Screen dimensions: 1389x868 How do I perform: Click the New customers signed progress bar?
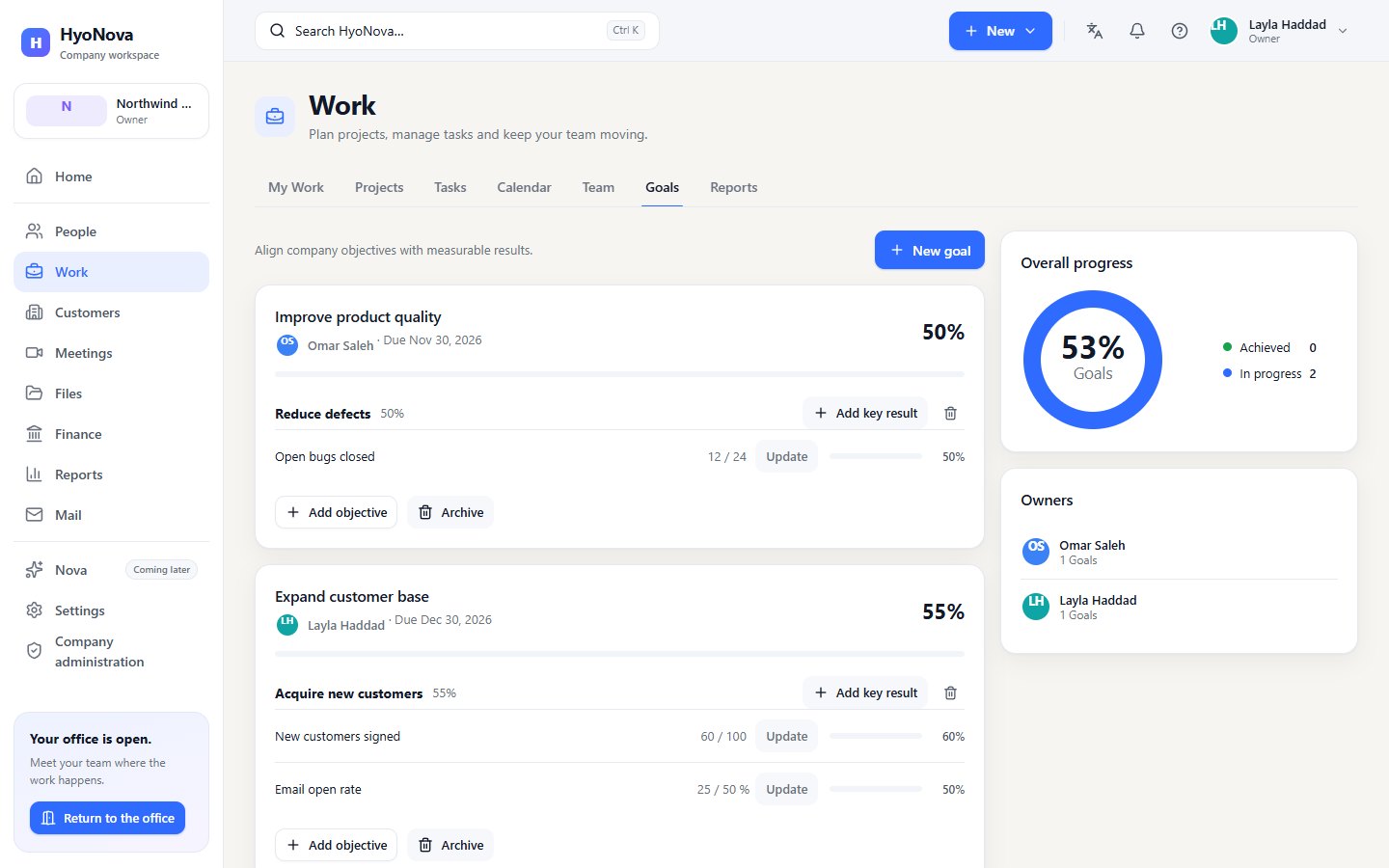click(x=876, y=736)
